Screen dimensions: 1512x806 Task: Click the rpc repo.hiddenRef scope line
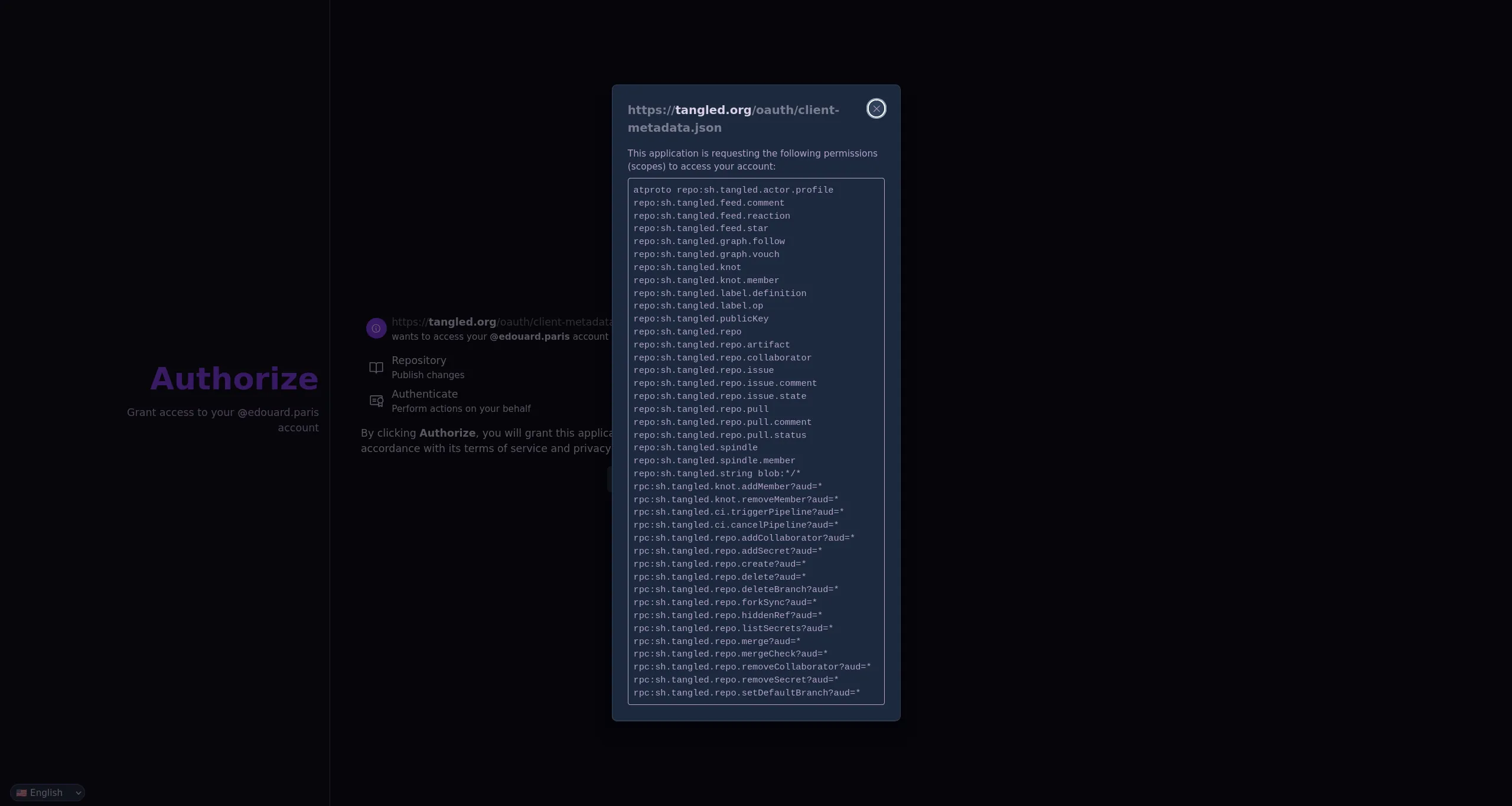click(728, 615)
